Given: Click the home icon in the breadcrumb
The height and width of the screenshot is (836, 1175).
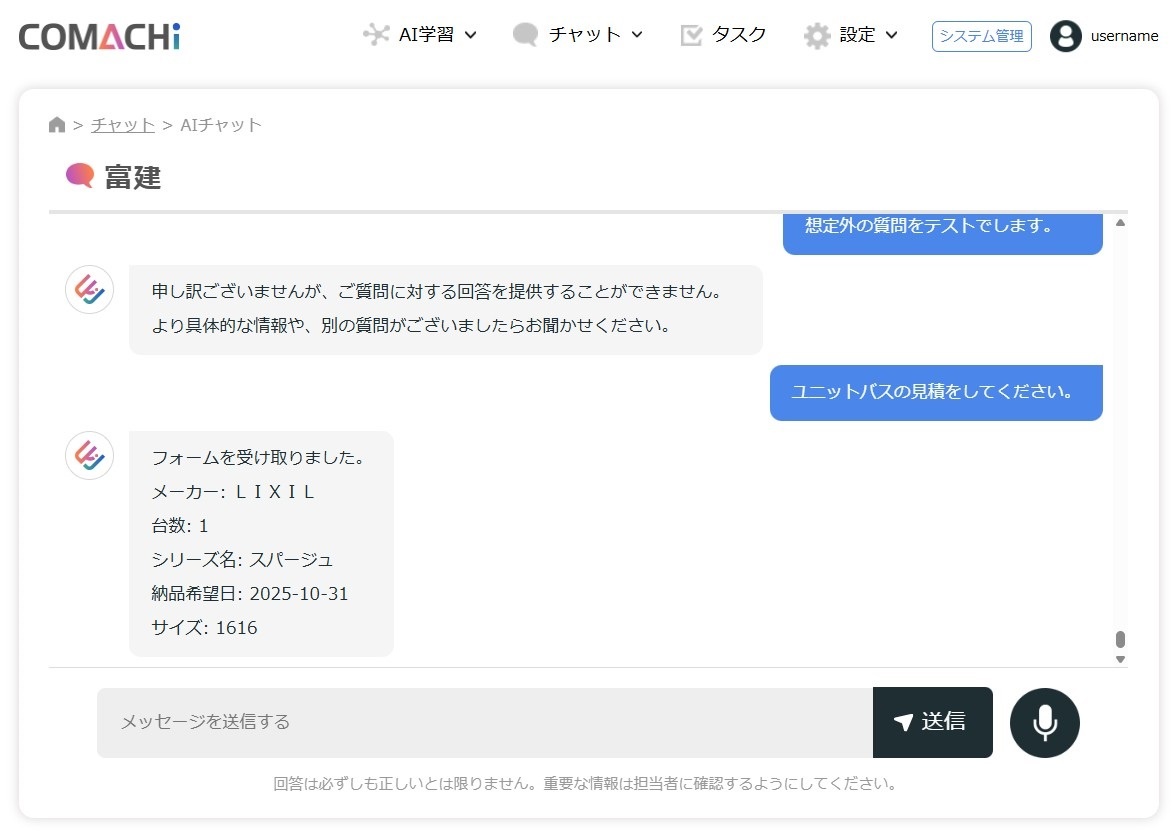Looking at the screenshot, I should 57,124.
